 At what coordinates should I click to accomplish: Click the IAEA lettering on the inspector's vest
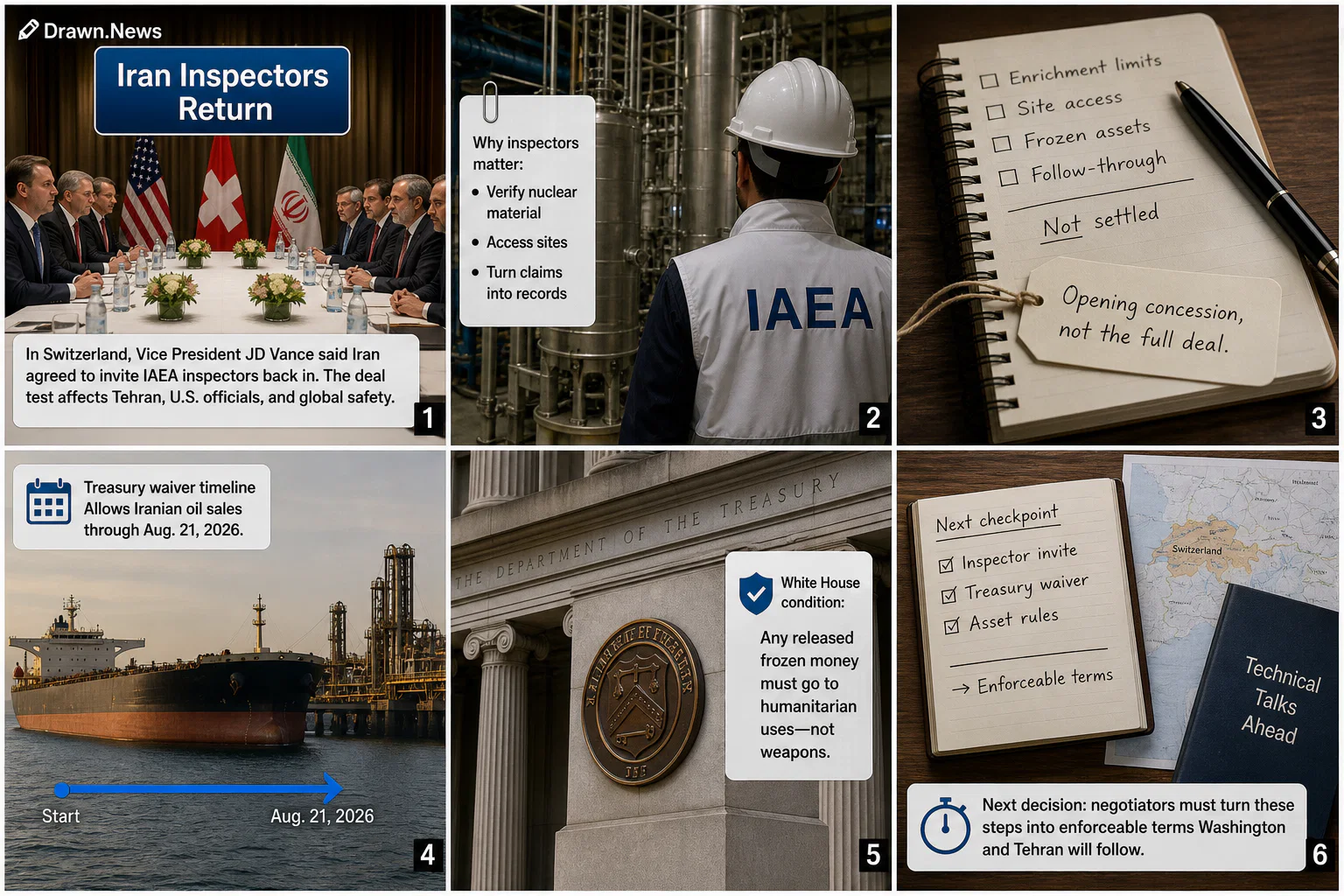pyautogui.click(x=809, y=310)
